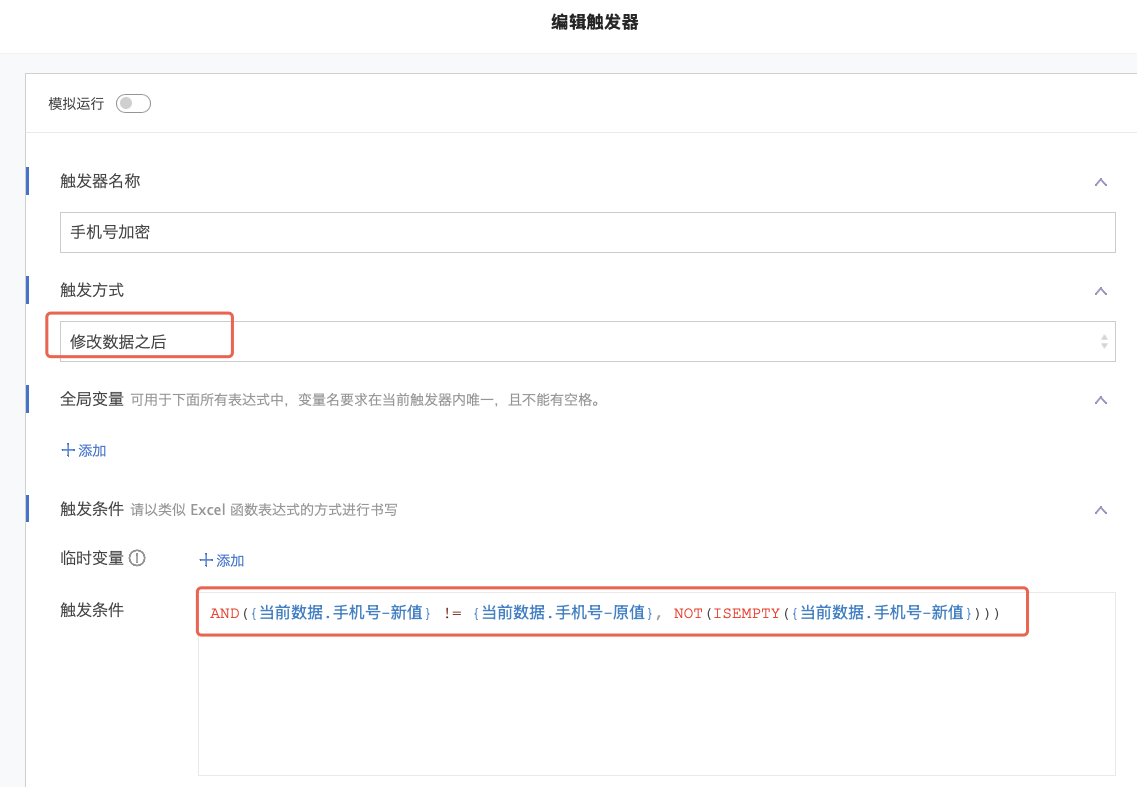Click the AND function in the expression

coord(225,613)
